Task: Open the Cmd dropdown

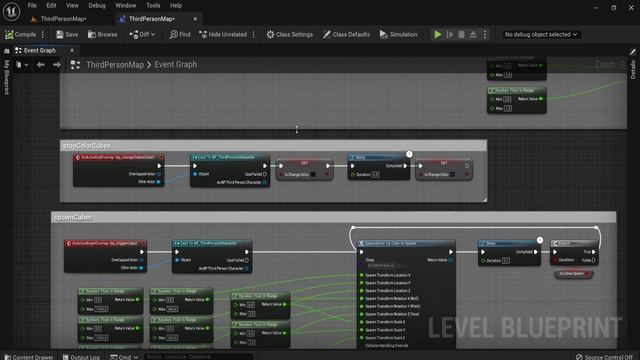Action: 124,357
